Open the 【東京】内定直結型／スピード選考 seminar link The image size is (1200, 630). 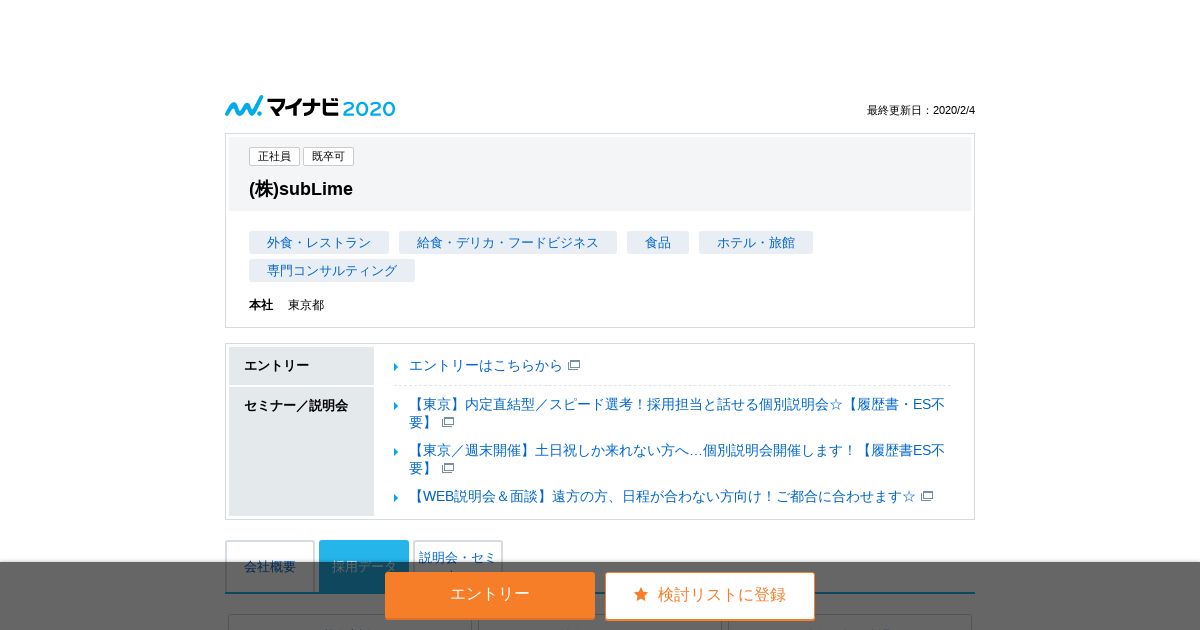pos(677,413)
